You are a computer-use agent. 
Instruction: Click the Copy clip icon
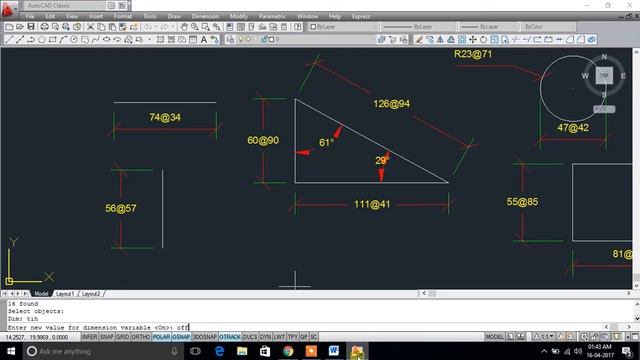coord(101,27)
